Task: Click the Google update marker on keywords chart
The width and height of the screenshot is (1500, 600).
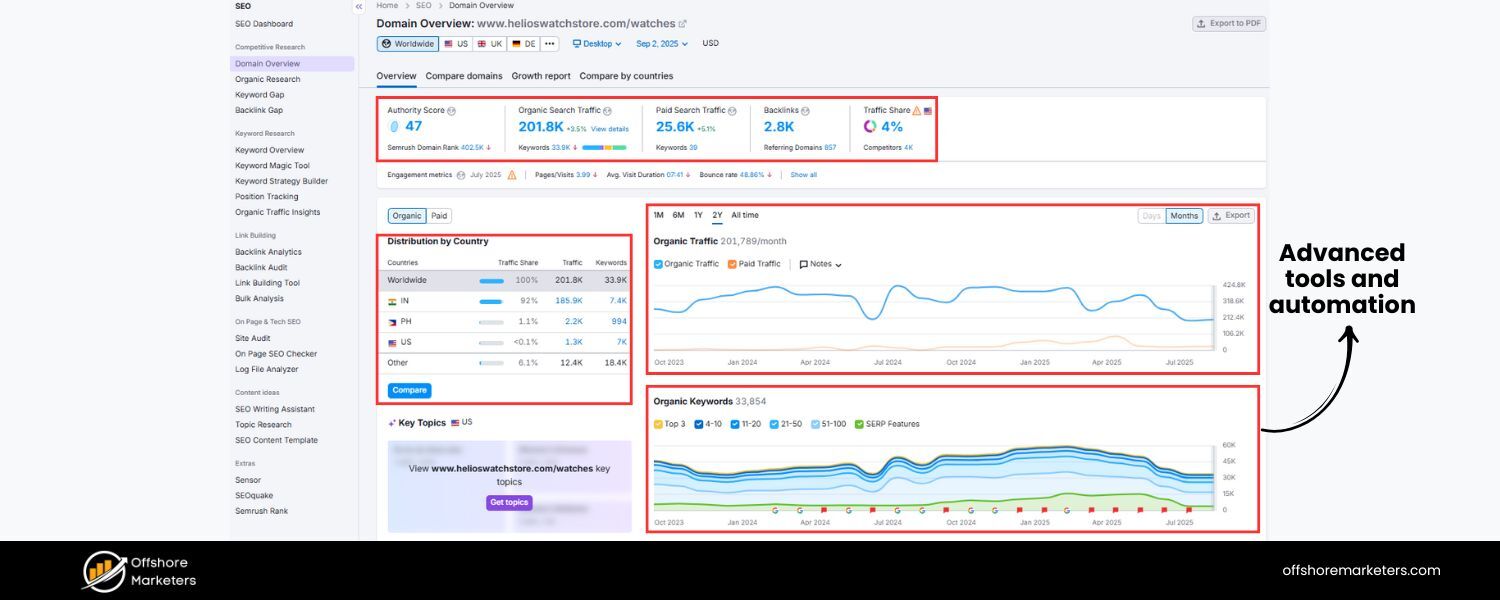Action: pos(775,509)
